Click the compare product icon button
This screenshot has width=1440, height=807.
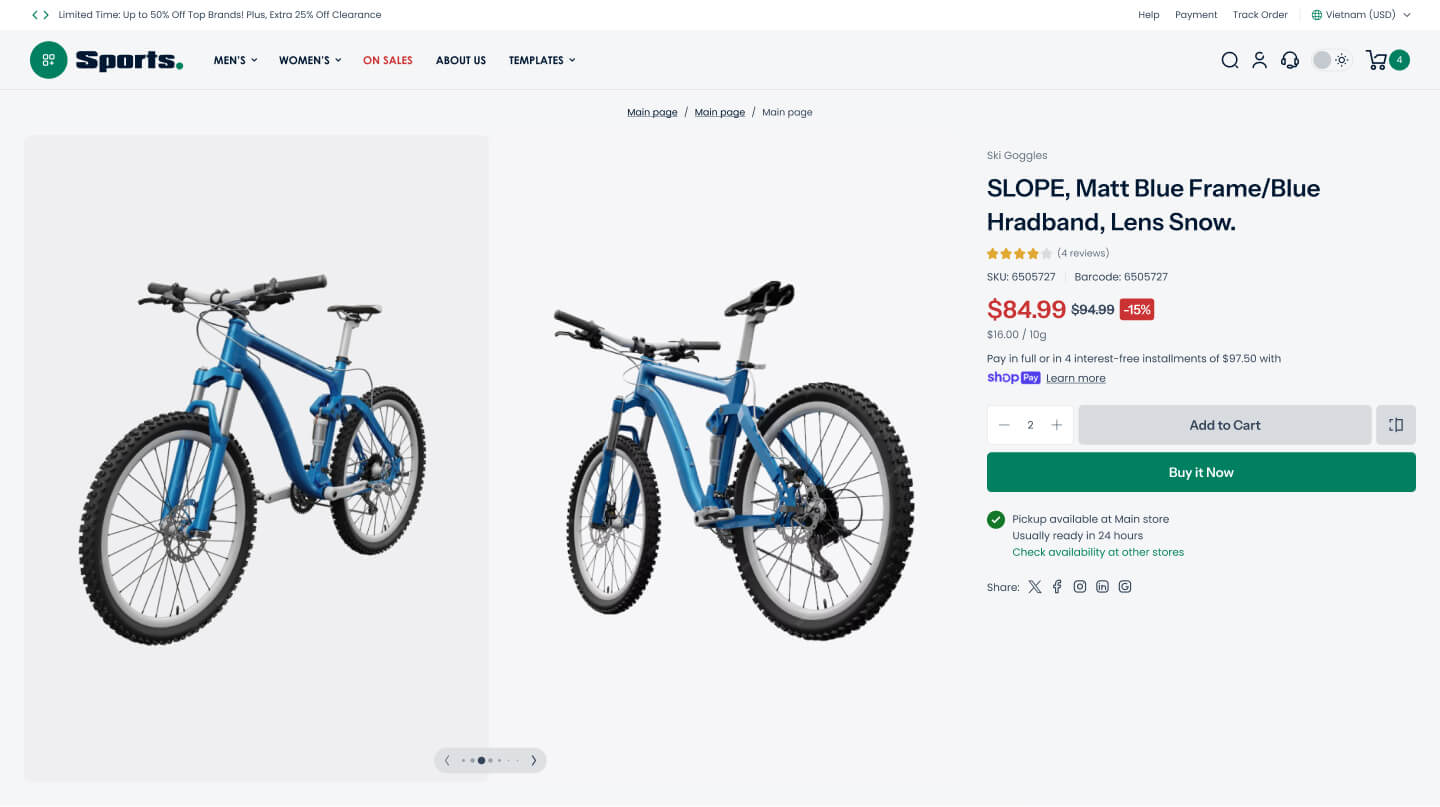click(1396, 425)
